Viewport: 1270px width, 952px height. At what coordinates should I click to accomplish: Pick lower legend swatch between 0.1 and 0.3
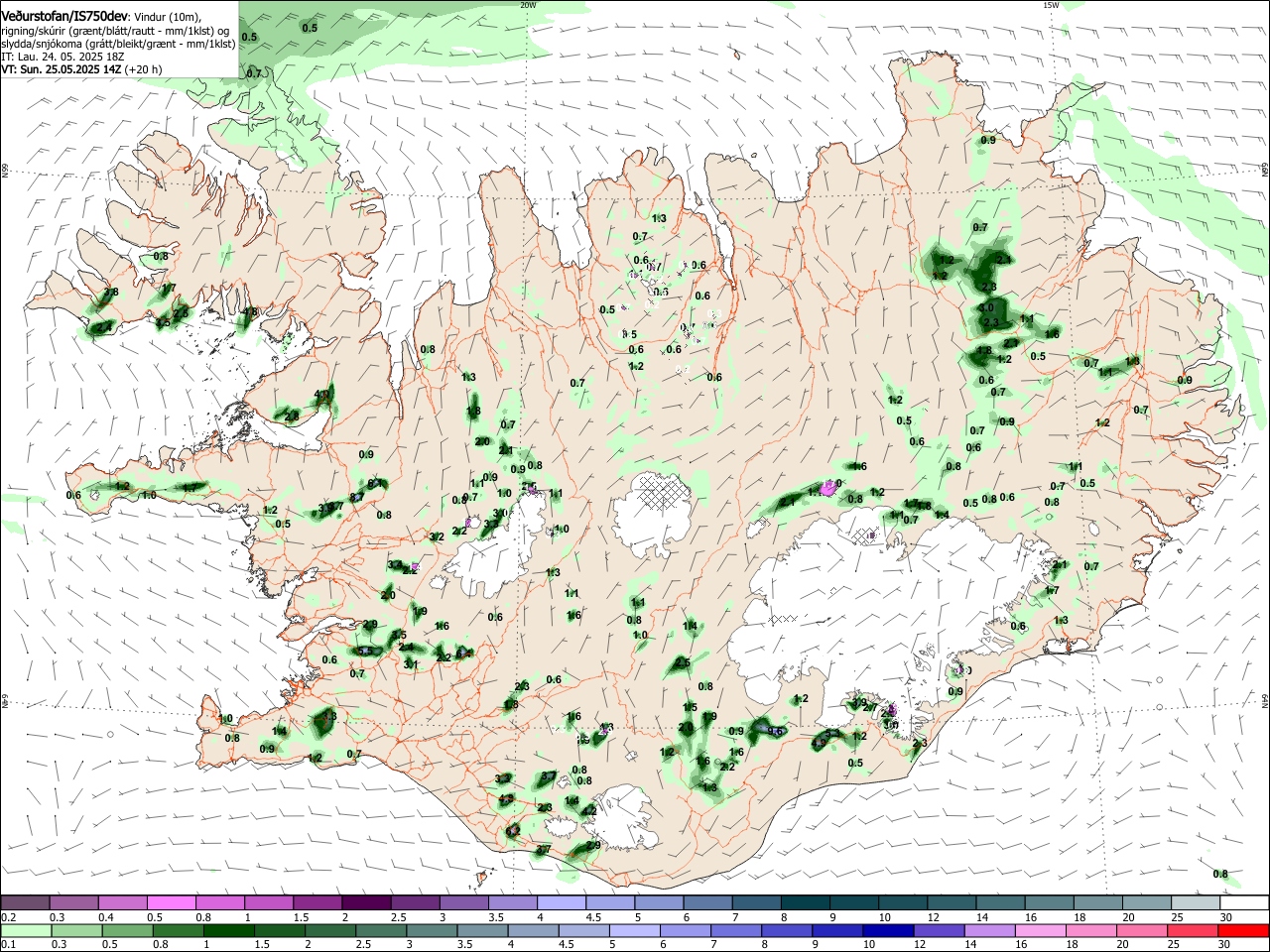[27, 931]
